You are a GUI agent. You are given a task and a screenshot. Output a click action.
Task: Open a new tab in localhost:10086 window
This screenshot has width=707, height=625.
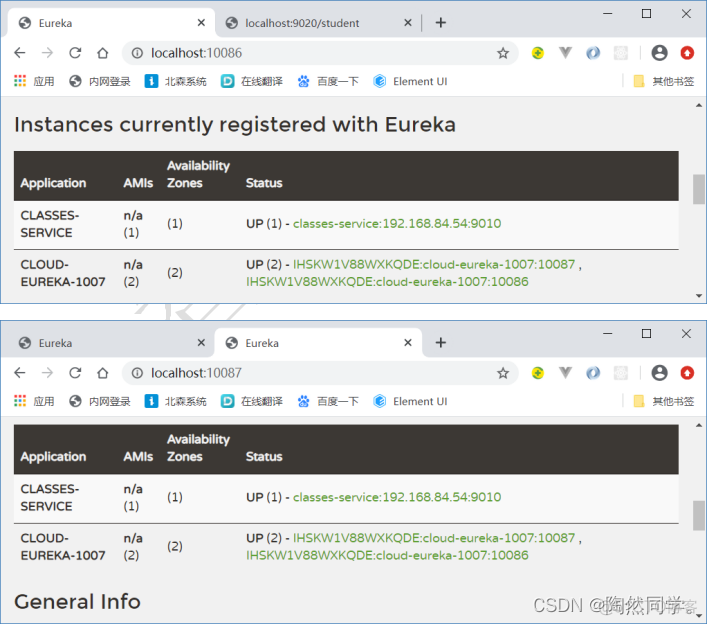click(441, 23)
